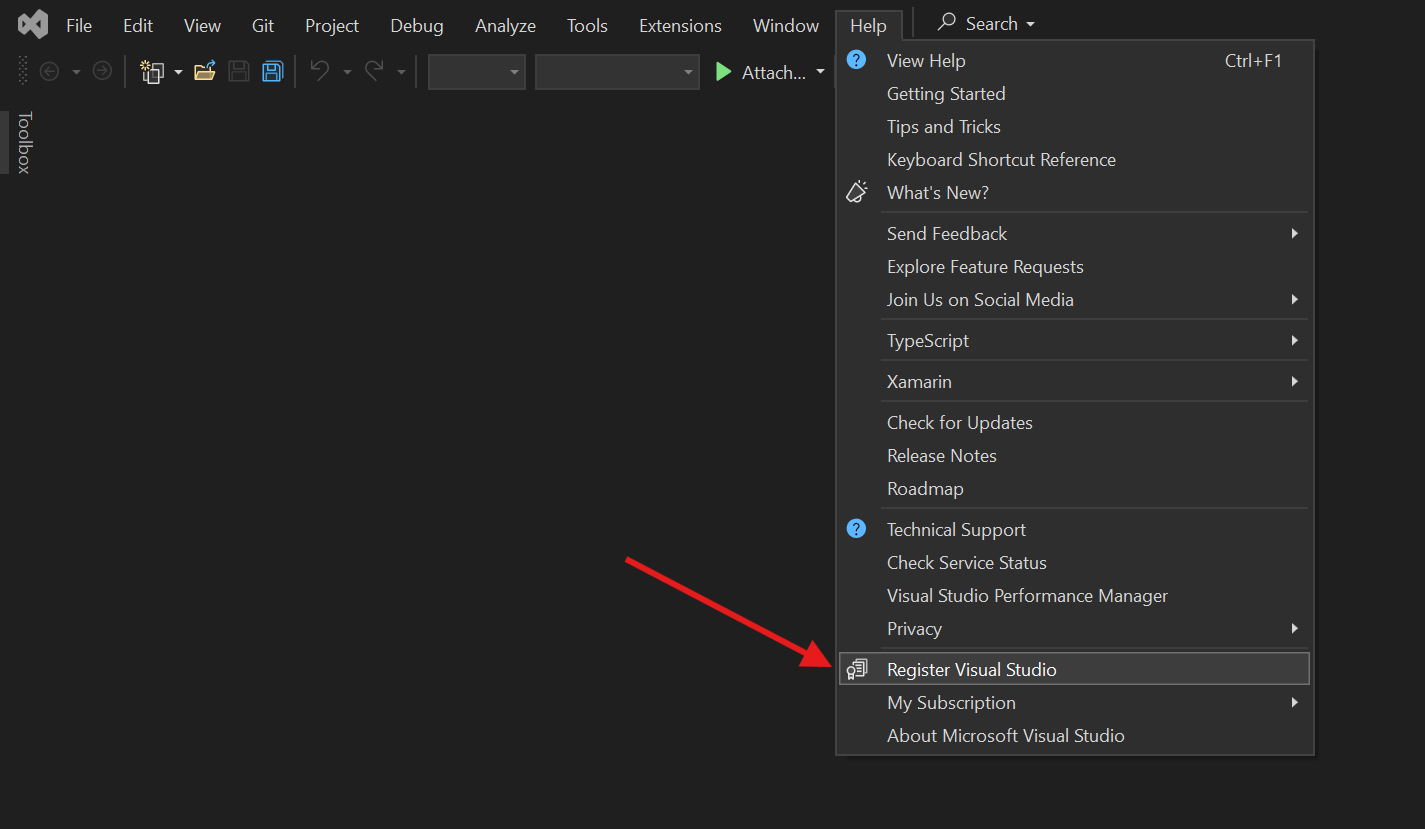Click the Save All icon

272,71
